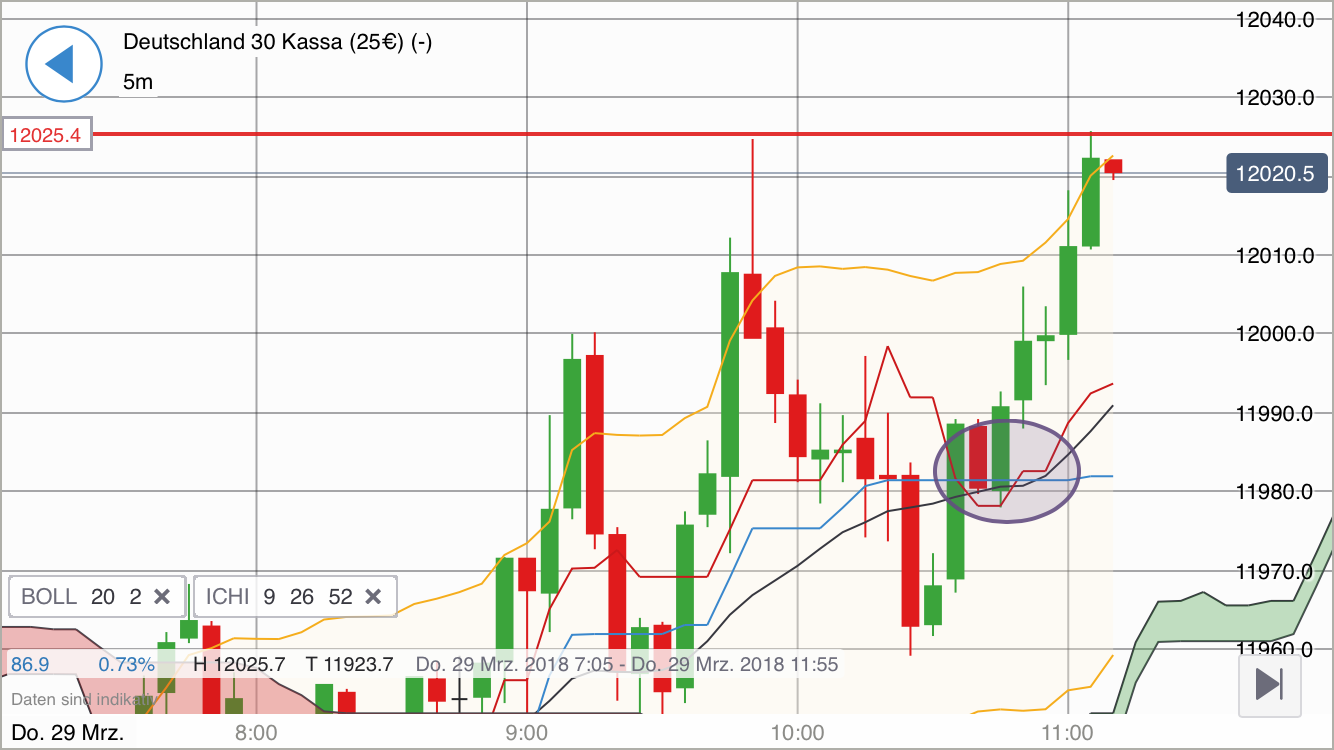Click the high value H 12025.7
Screen dimensions: 1334x750
(x=239, y=663)
